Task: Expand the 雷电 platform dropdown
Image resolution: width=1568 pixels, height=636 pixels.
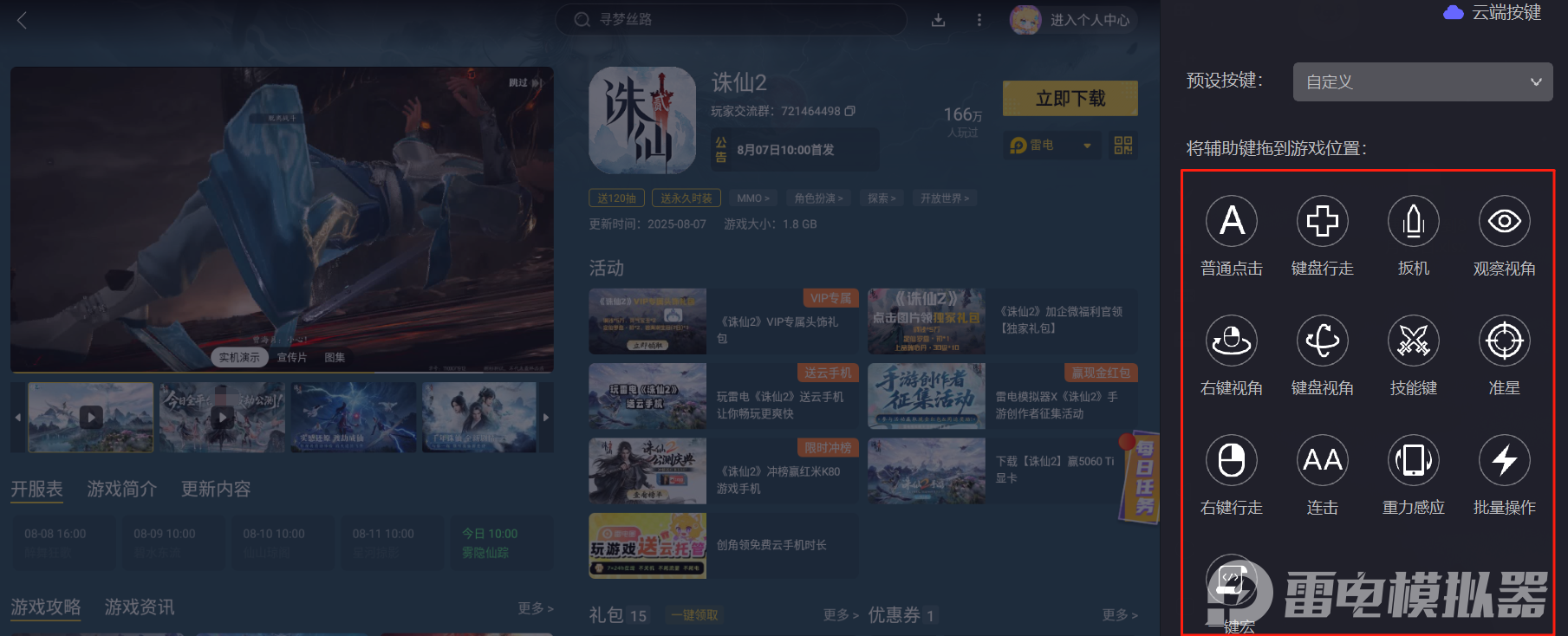Action: tap(1052, 146)
